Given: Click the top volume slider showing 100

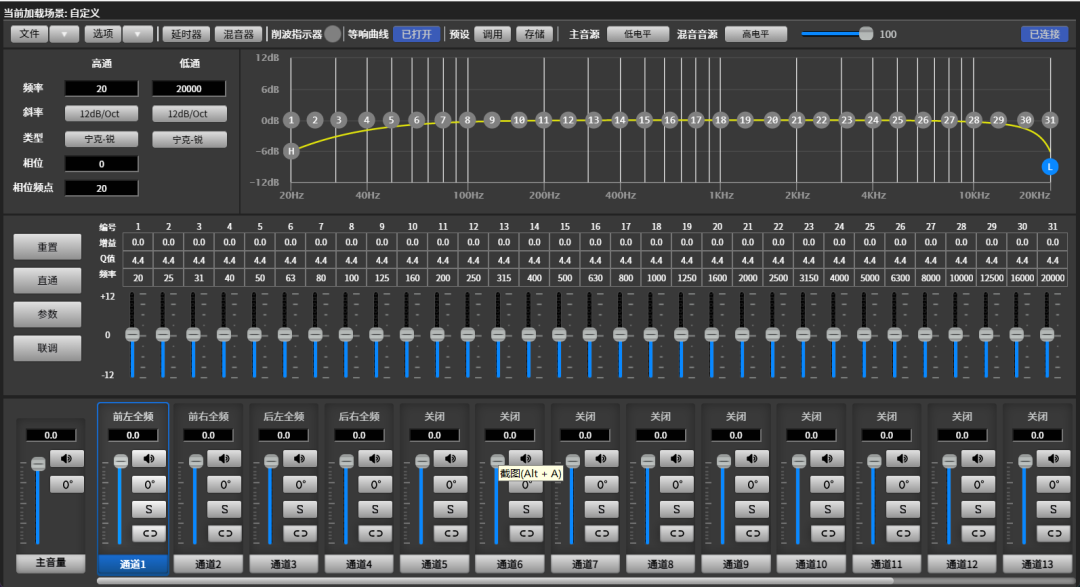Looking at the screenshot, I should pos(837,34).
